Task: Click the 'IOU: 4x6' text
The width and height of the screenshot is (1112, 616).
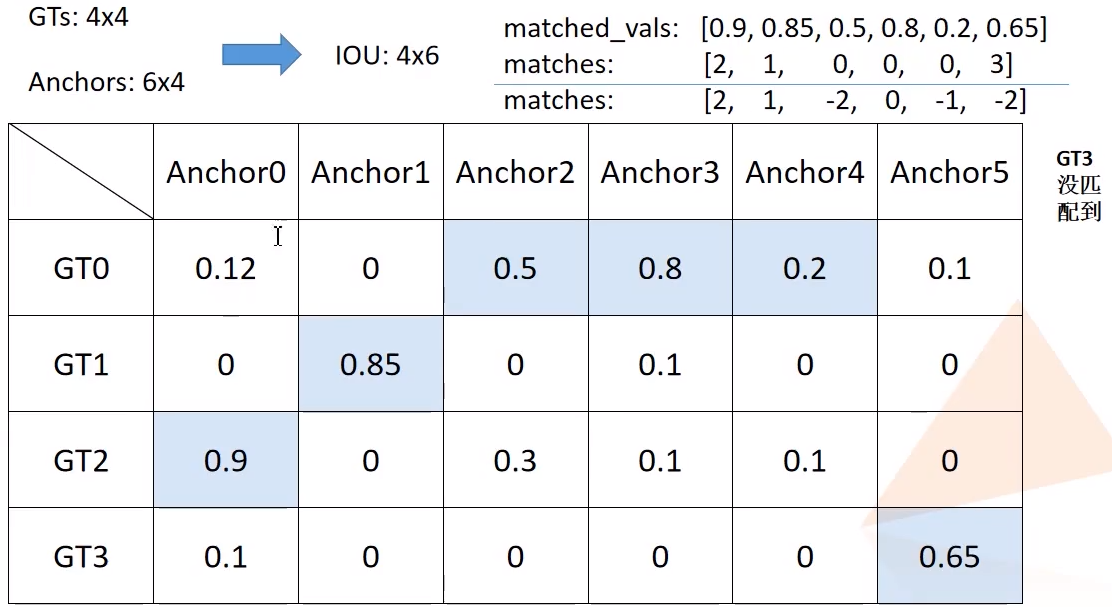Action: tap(387, 55)
